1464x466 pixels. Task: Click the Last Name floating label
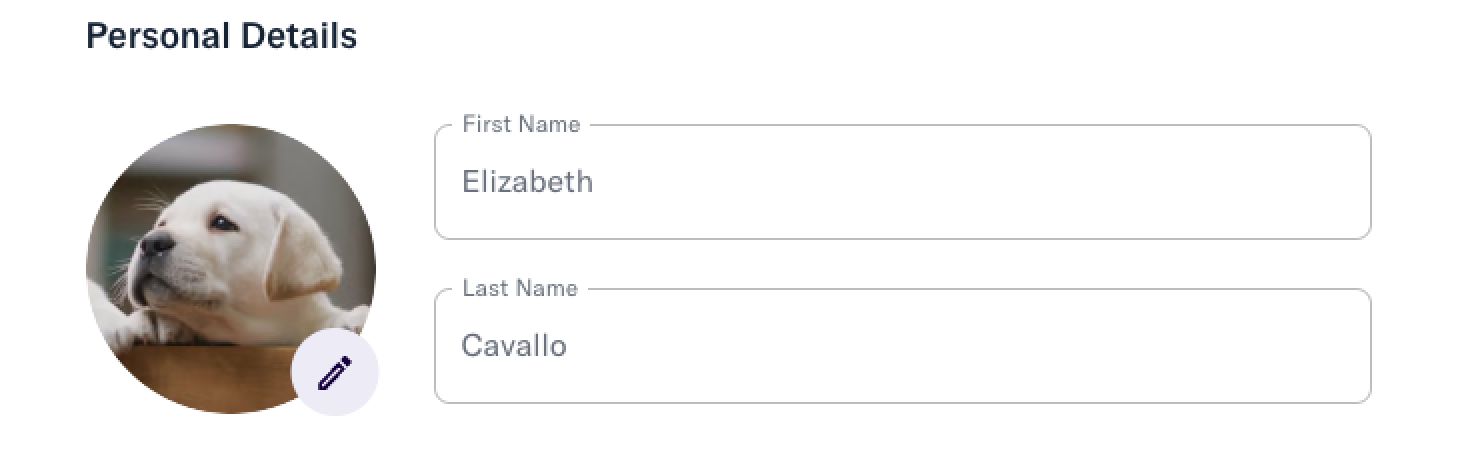point(520,288)
